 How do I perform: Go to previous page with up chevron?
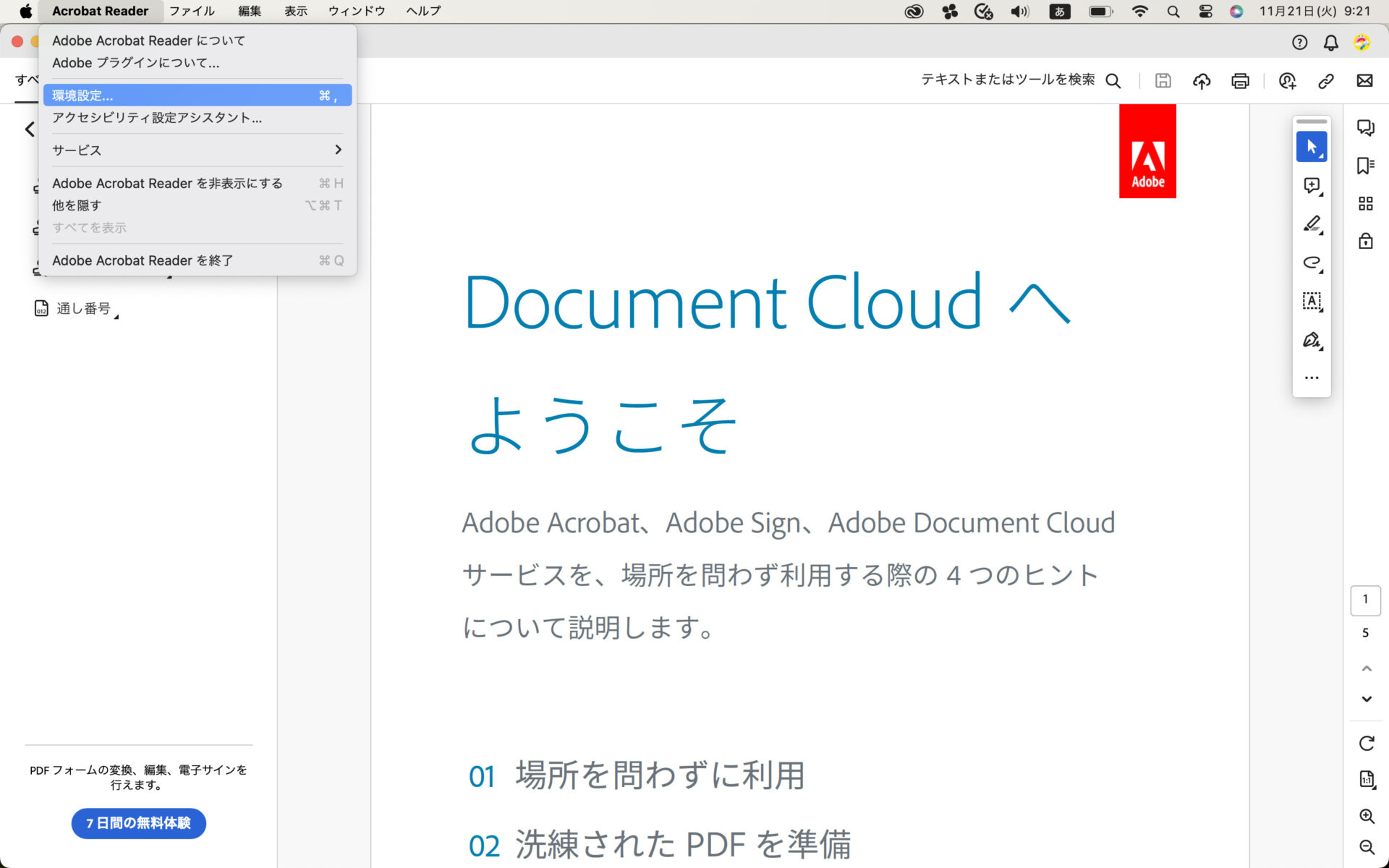point(1366,668)
